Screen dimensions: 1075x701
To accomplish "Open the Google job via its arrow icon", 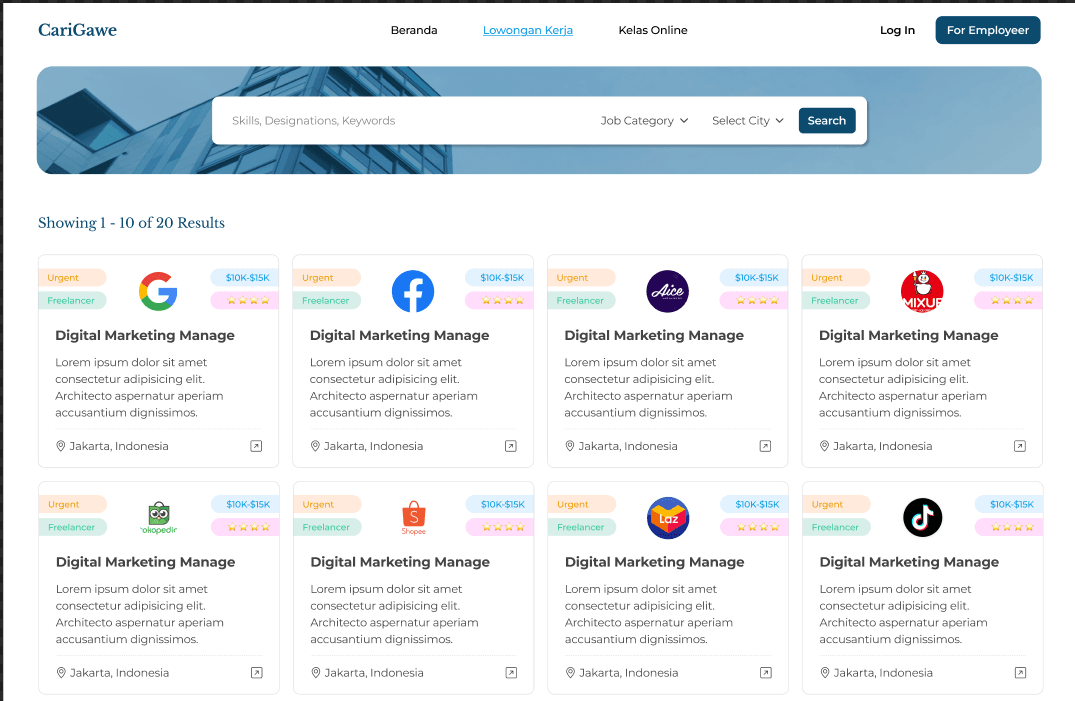I will (x=256, y=447).
